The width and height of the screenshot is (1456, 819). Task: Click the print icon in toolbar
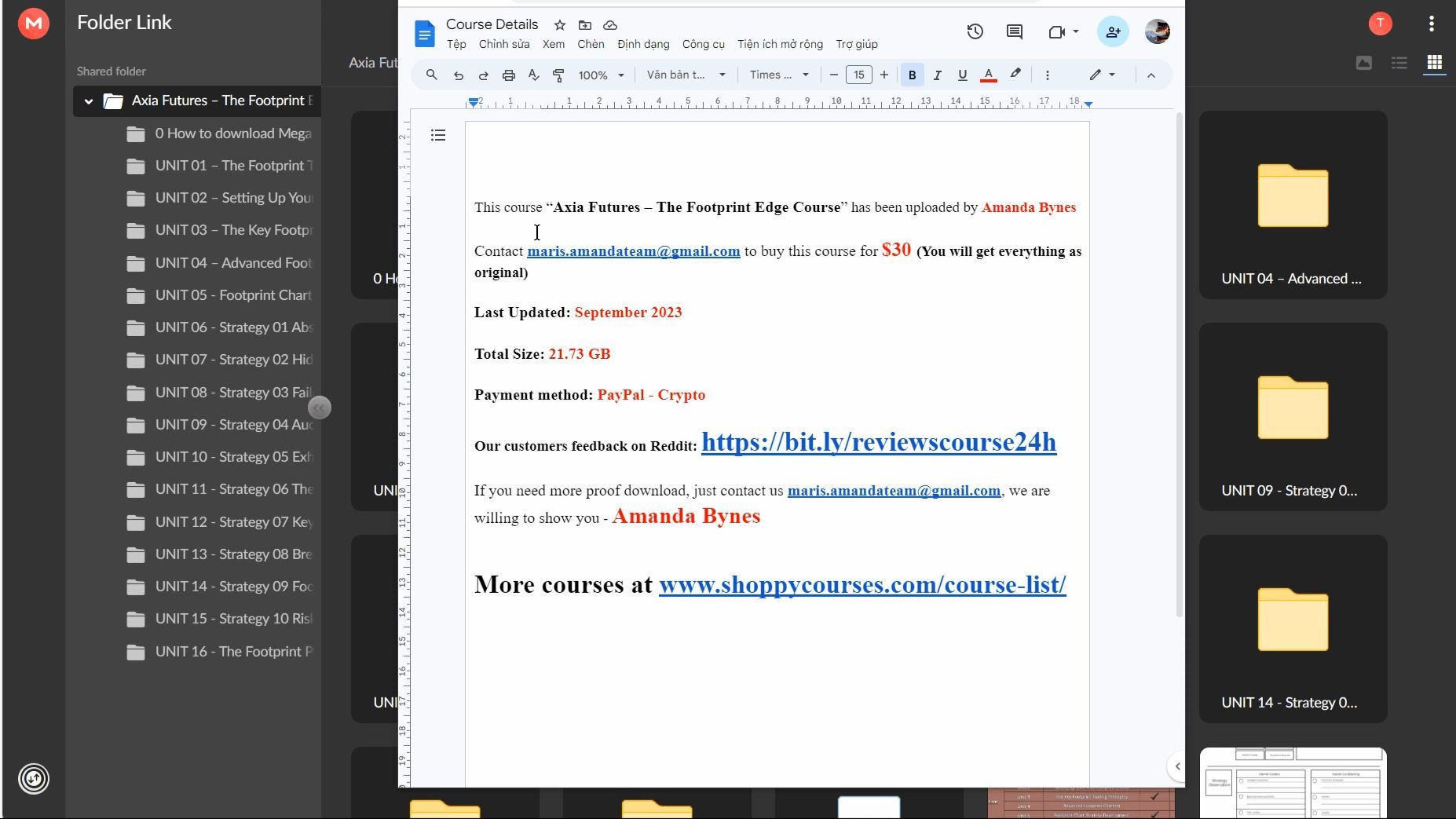(x=508, y=75)
